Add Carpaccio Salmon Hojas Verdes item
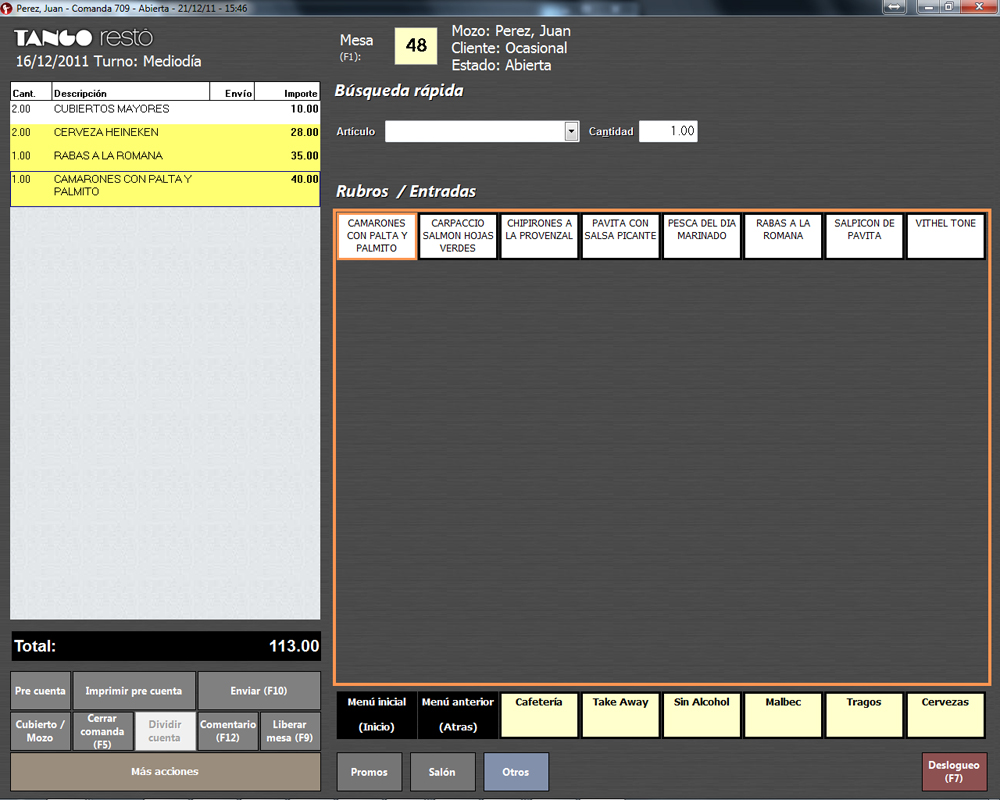The image size is (1000, 800). 458,236
